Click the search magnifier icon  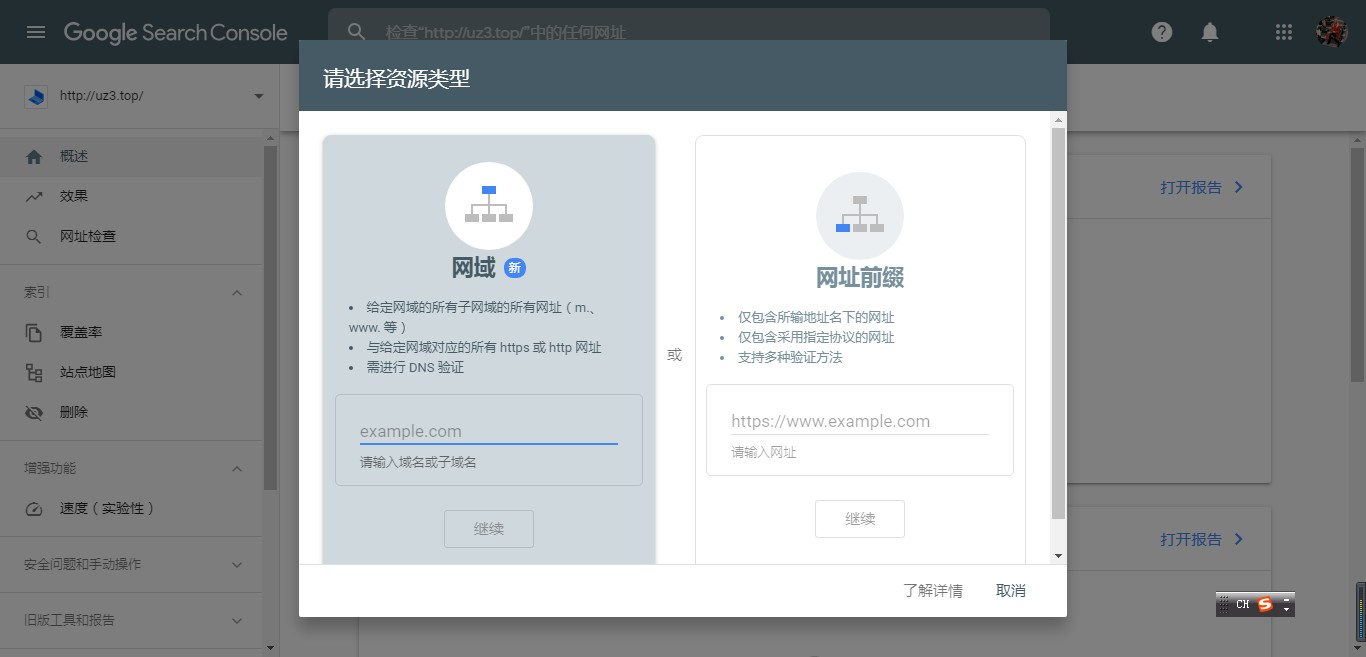tap(356, 32)
